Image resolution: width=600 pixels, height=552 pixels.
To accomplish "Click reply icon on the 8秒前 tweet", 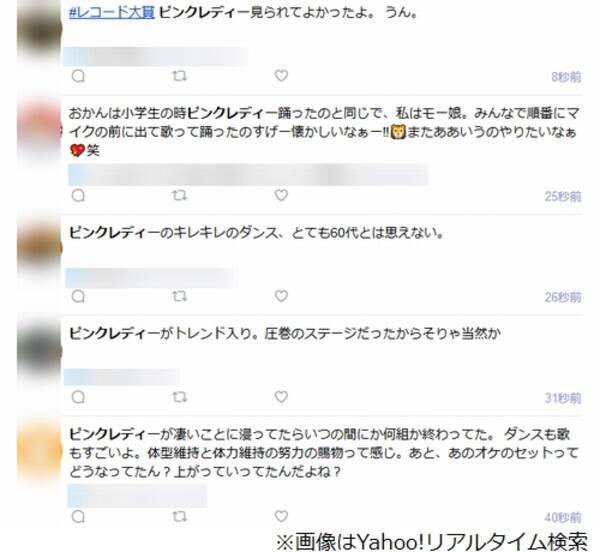I will 78,76.
